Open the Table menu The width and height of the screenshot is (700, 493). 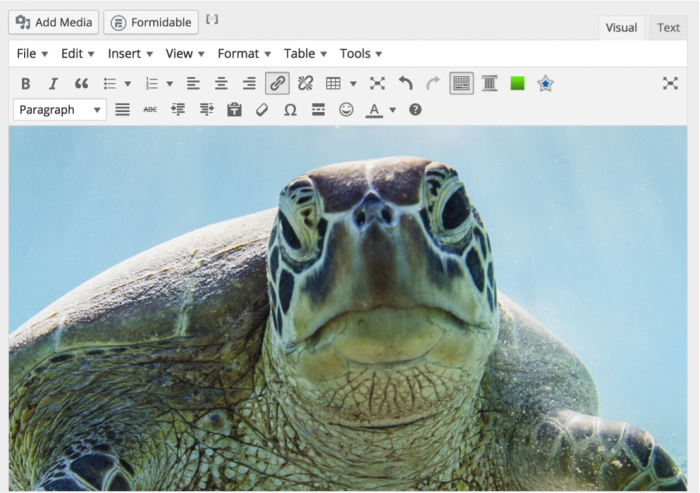tap(305, 54)
